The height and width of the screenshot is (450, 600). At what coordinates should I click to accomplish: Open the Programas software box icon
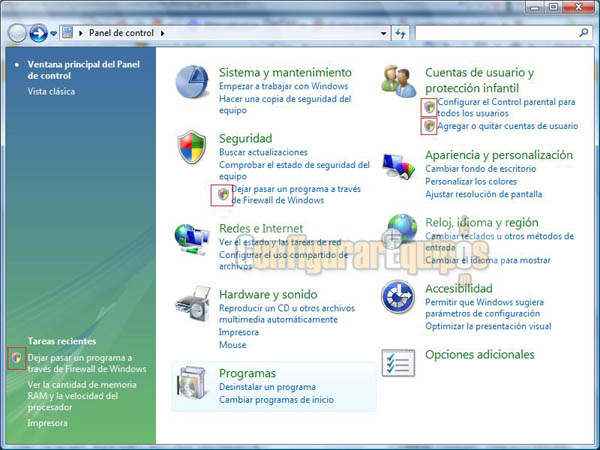(192, 383)
